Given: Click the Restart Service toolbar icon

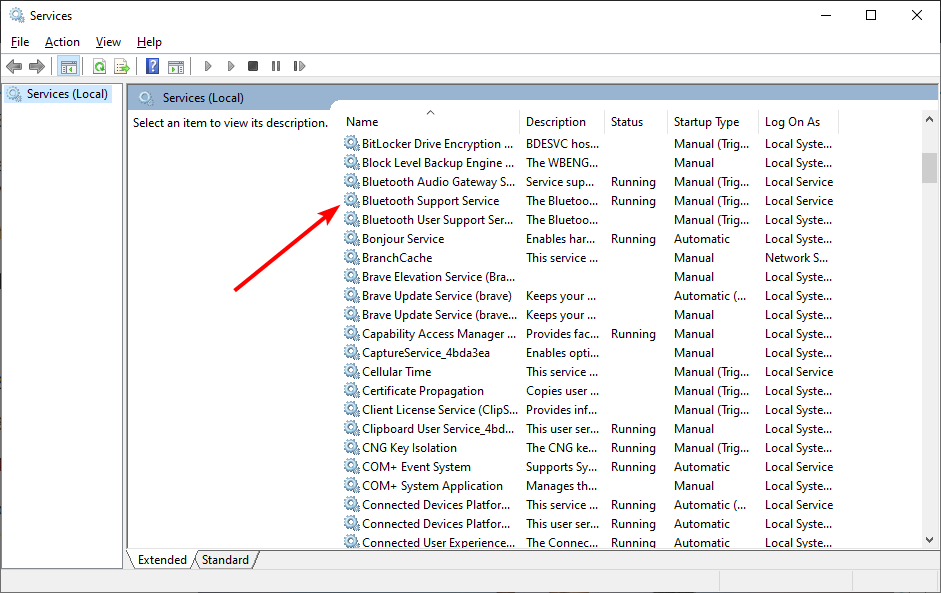Looking at the screenshot, I should [x=299, y=66].
